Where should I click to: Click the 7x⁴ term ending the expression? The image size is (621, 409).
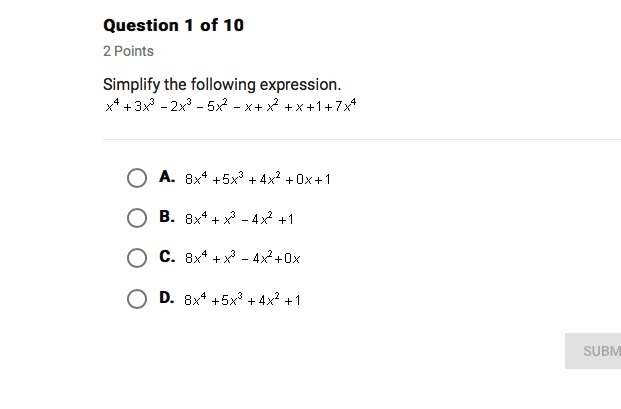pos(346,105)
